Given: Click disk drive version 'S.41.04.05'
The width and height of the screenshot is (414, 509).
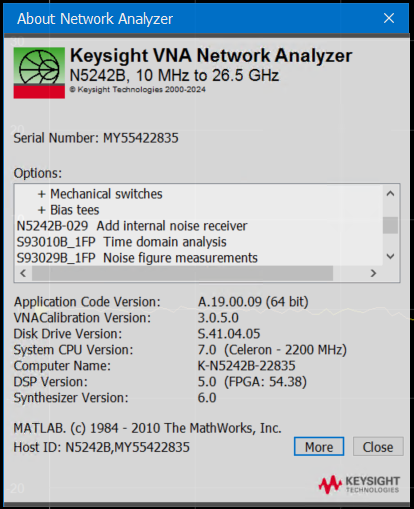Looking at the screenshot, I should [229, 334].
